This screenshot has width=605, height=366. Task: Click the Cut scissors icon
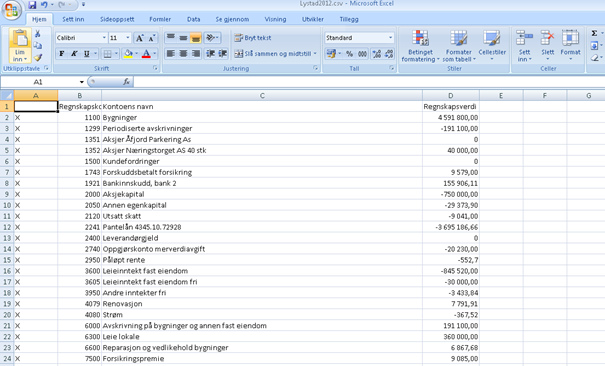click(37, 34)
